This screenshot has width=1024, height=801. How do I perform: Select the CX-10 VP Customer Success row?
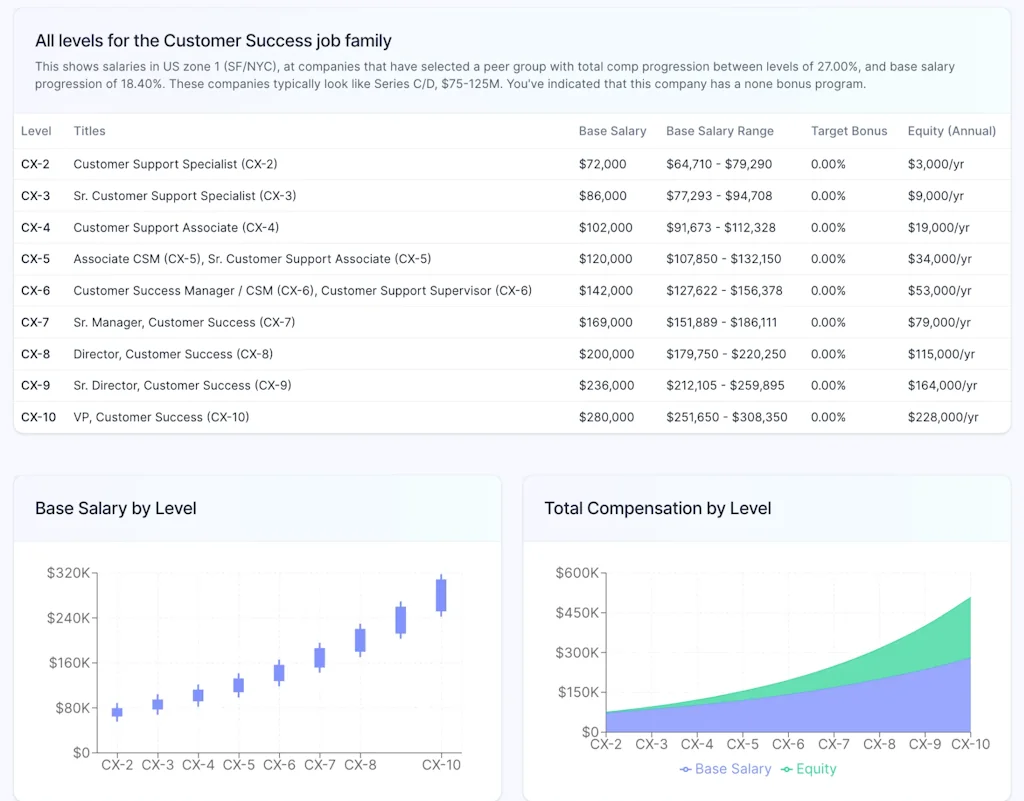pos(400,417)
